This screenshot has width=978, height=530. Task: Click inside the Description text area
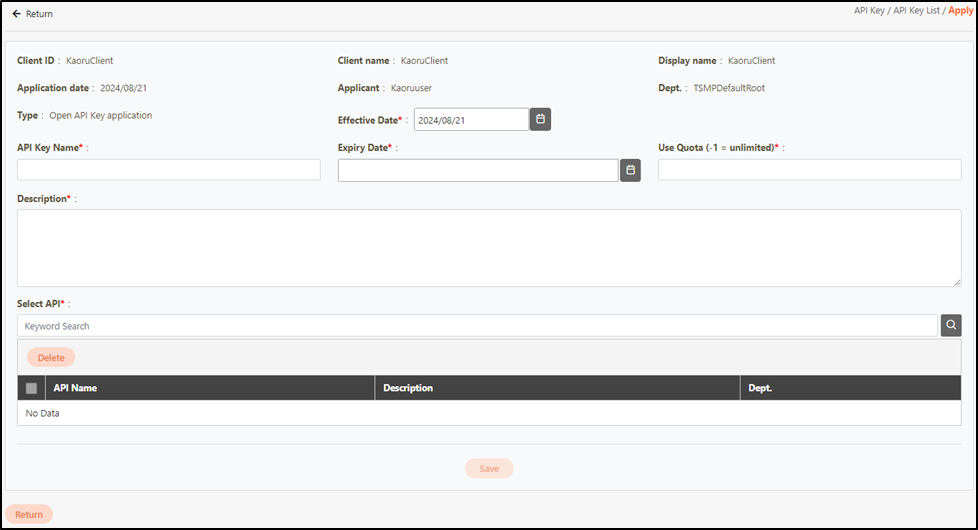click(x=489, y=247)
